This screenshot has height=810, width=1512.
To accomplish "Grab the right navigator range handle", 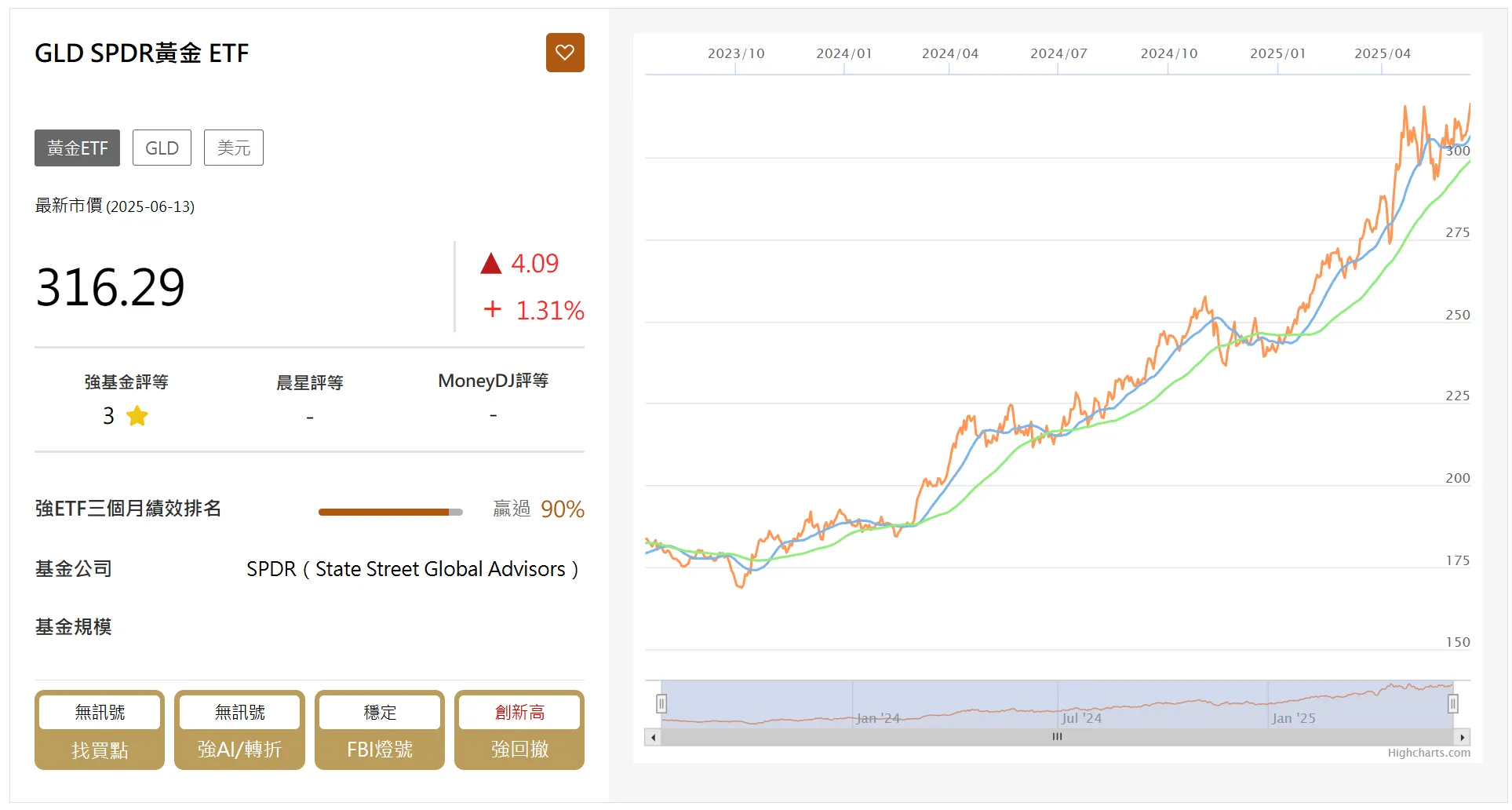I will pos(1453,704).
